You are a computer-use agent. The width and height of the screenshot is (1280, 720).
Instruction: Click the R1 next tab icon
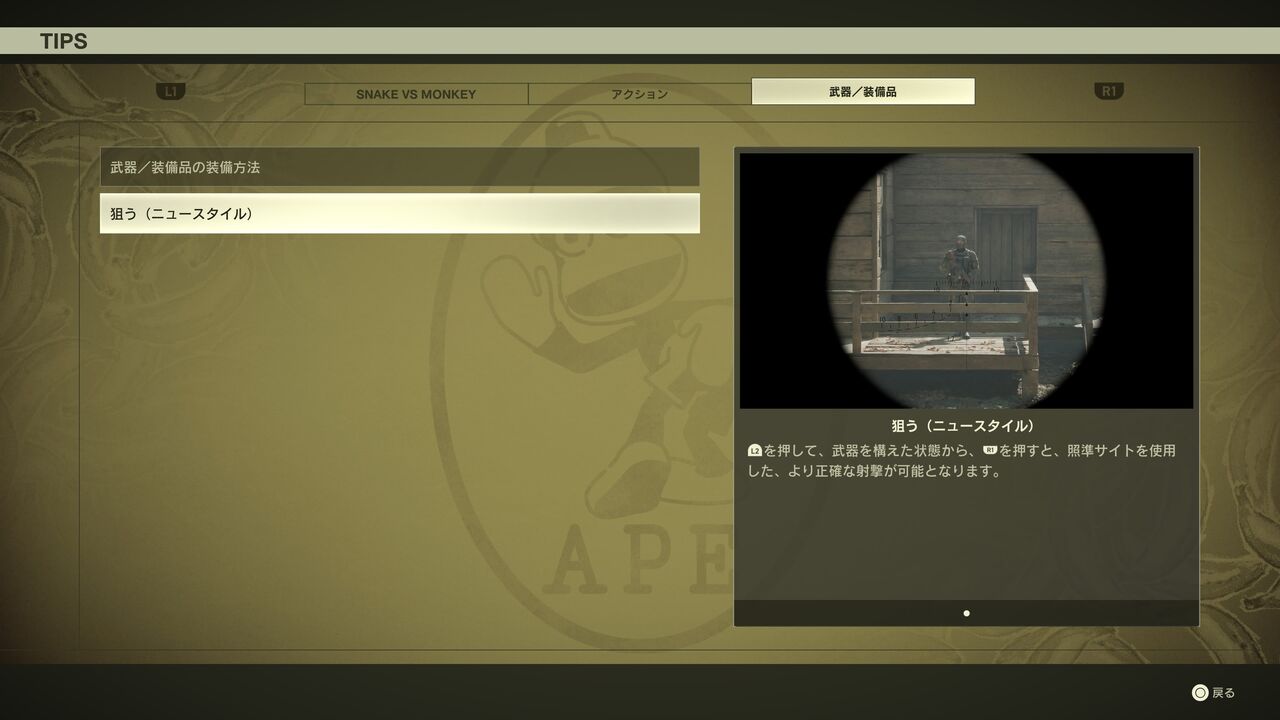(x=1109, y=91)
